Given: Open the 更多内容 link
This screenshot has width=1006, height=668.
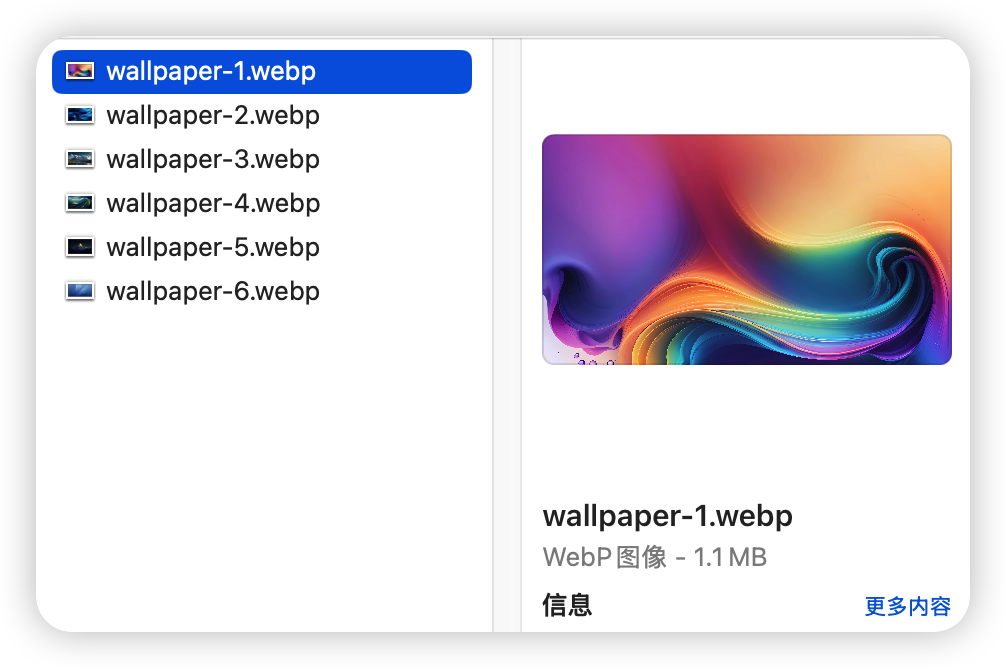Looking at the screenshot, I should [907, 606].
